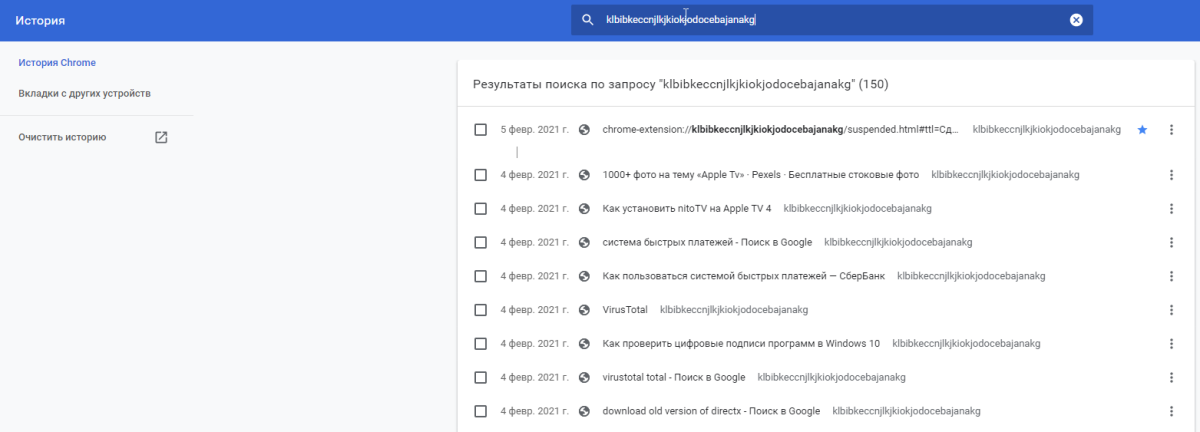Click globe favicon of VirusTotal entry

(584, 310)
